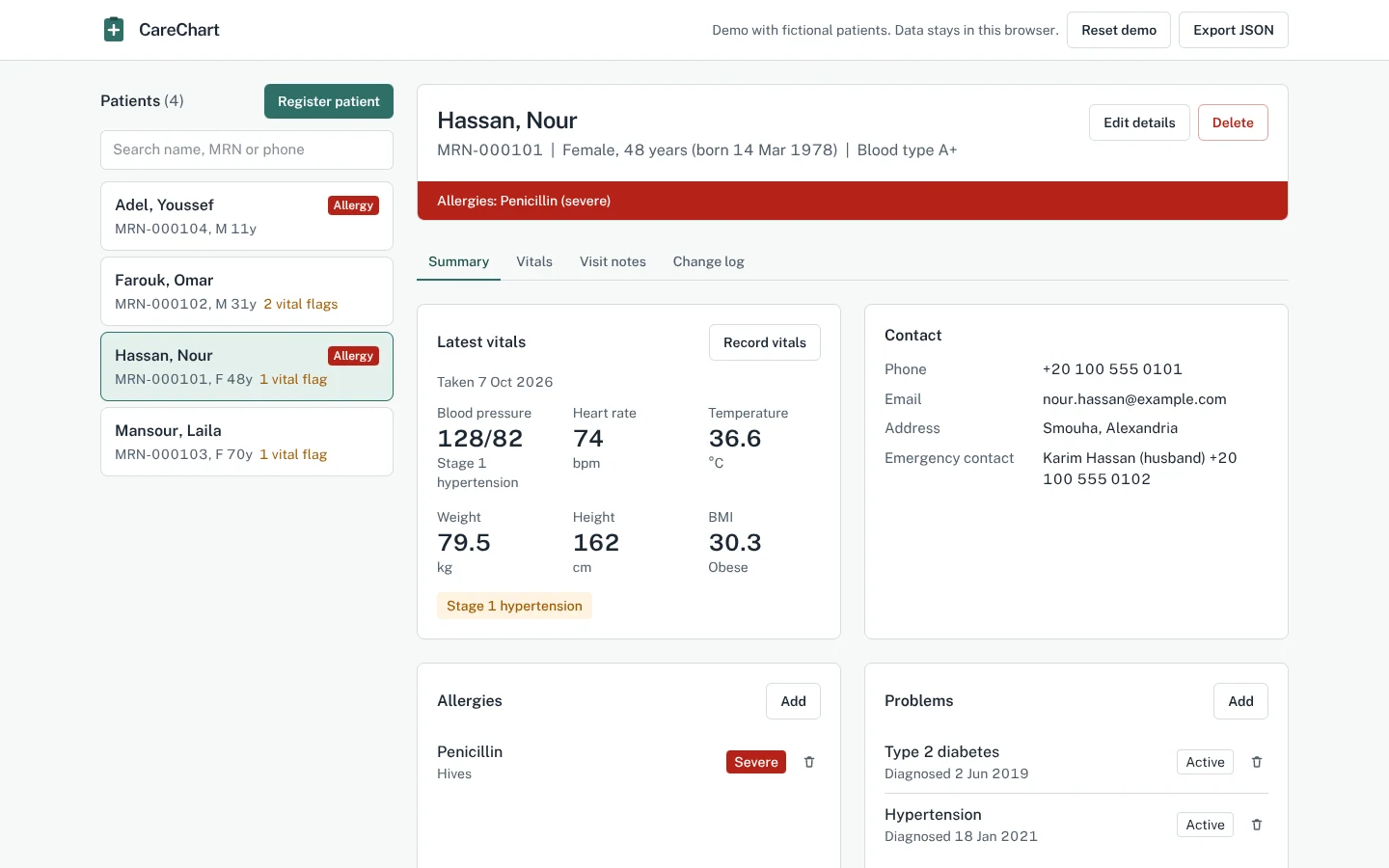Add a new allergy with Add button
1389x868 pixels.
point(793,701)
